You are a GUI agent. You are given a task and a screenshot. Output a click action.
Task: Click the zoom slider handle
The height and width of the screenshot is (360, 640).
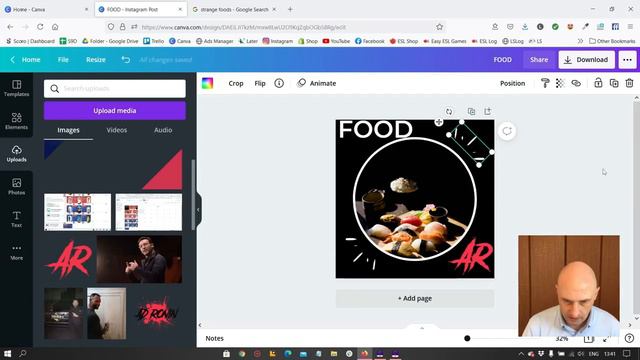pyautogui.click(x=467, y=338)
